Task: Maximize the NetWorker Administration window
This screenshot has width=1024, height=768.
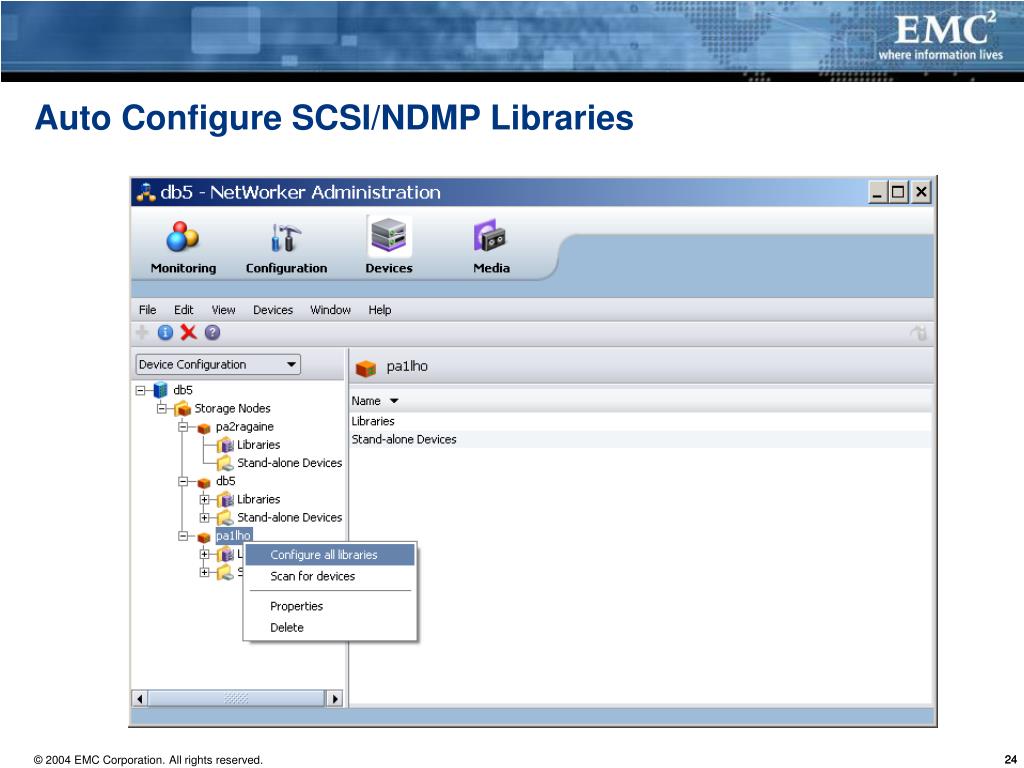Action: pos(899,193)
